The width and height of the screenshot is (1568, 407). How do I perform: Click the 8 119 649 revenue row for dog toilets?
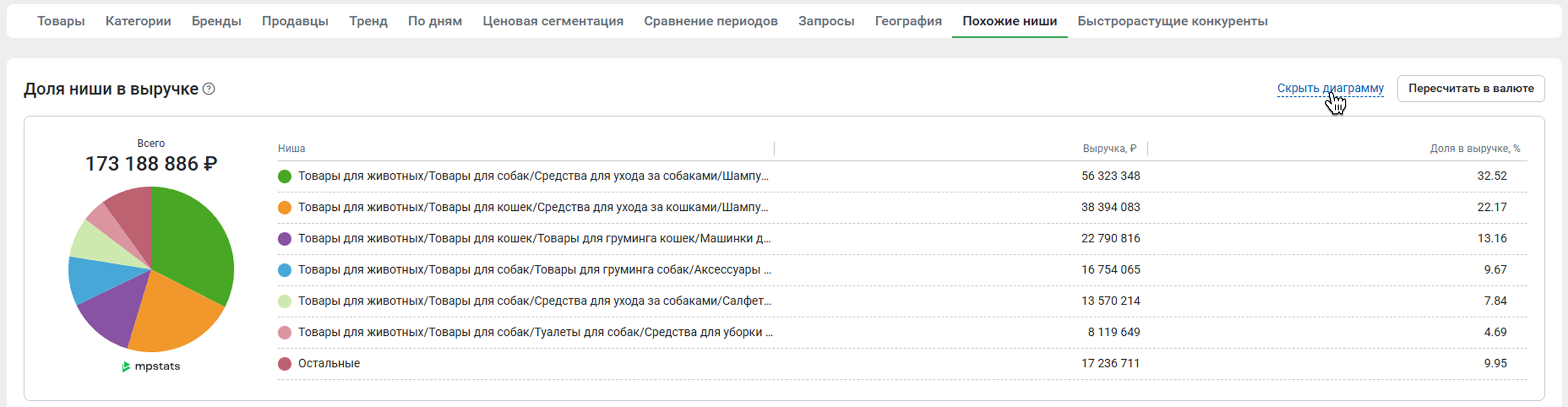click(x=1113, y=332)
